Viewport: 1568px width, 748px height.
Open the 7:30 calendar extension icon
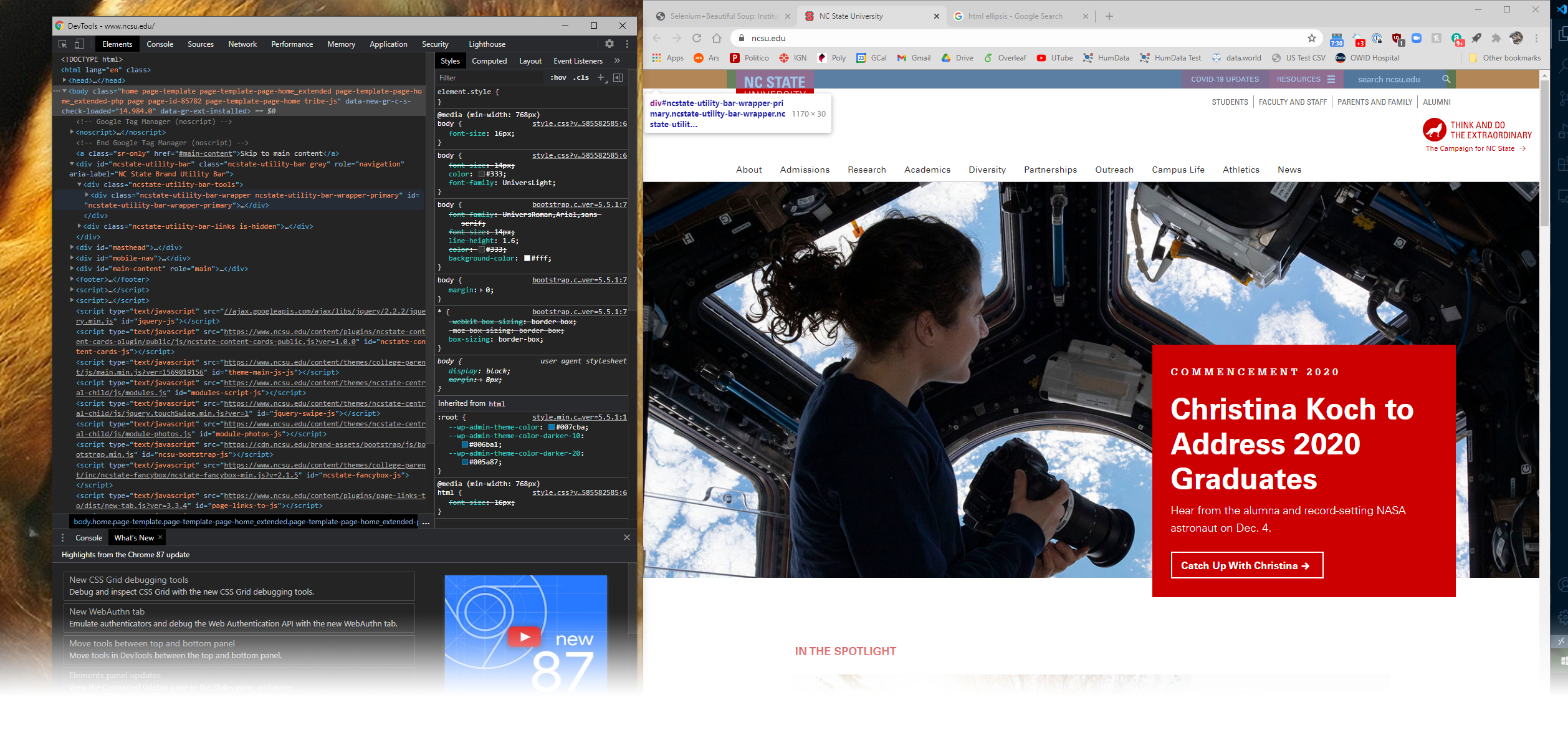[1337, 39]
